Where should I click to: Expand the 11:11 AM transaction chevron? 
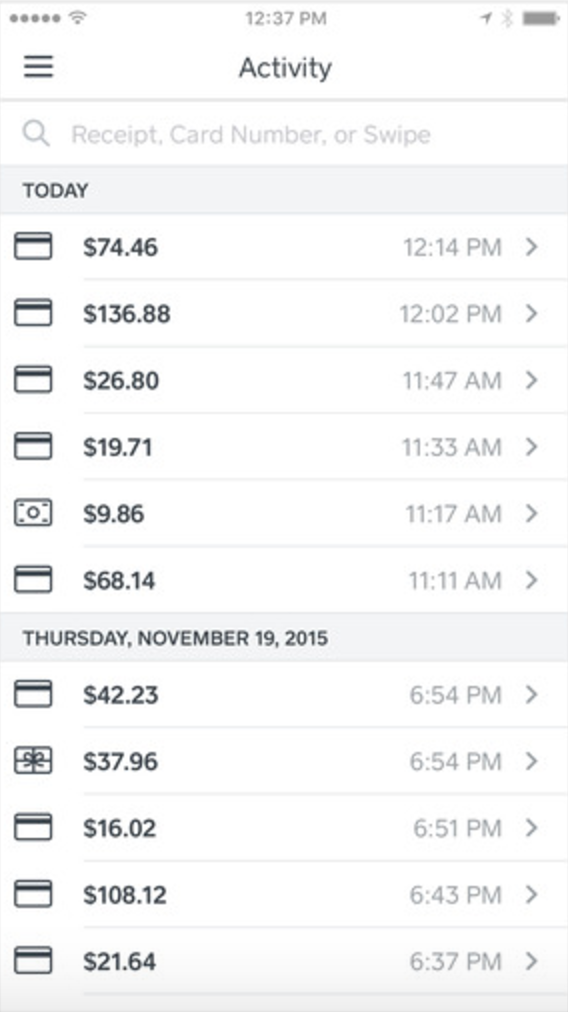pyautogui.click(x=531, y=580)
